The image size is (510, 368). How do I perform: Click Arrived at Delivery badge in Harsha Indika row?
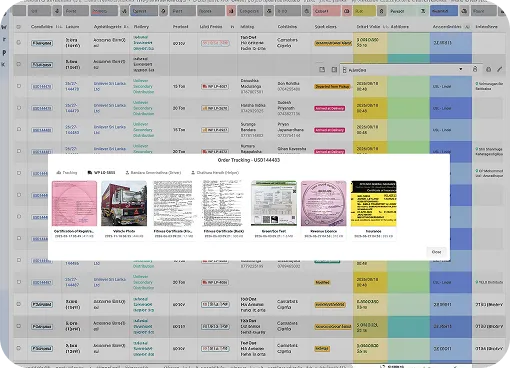[x=330, y=108]
